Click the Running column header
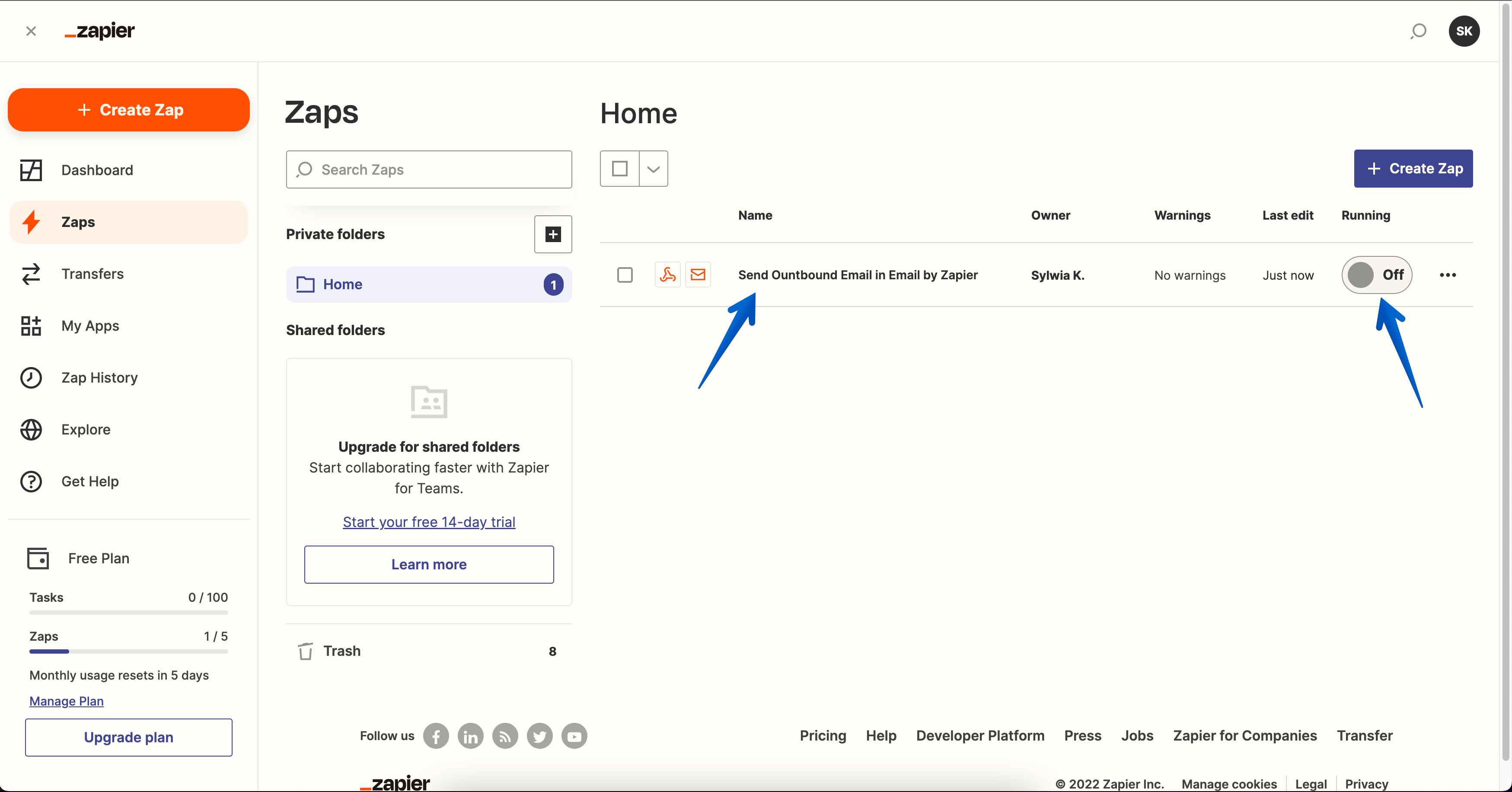Screen dimensions: 1512x792 [x=1366, y=215]
